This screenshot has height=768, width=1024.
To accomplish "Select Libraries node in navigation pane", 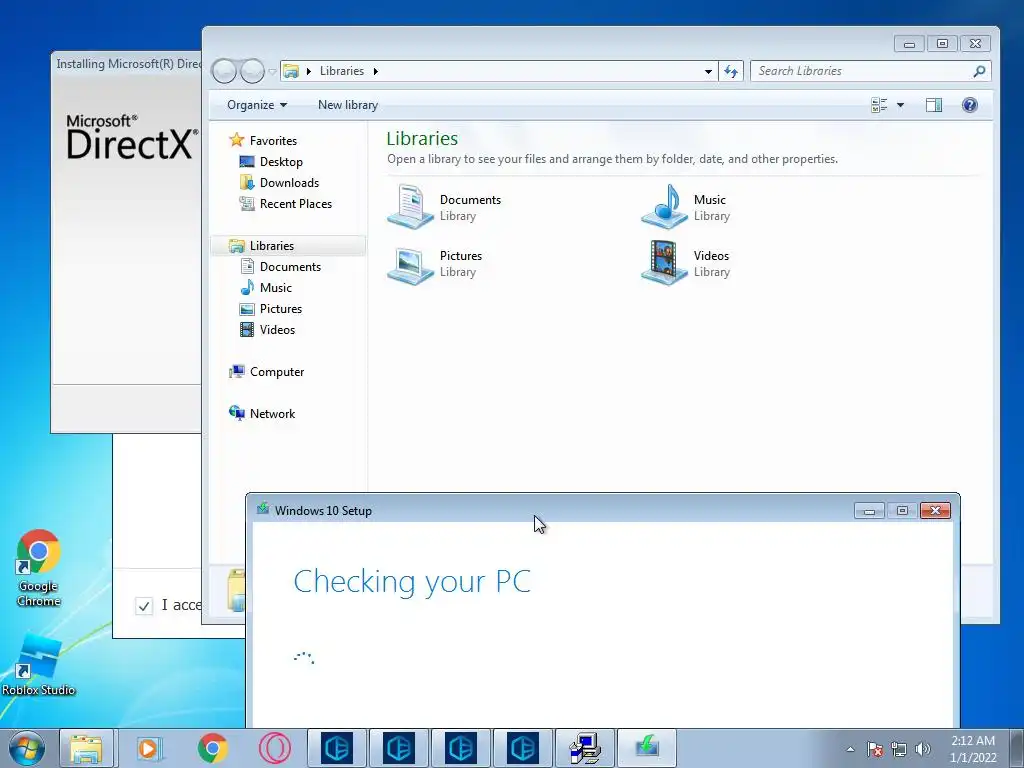I will (x=287, y=246).
